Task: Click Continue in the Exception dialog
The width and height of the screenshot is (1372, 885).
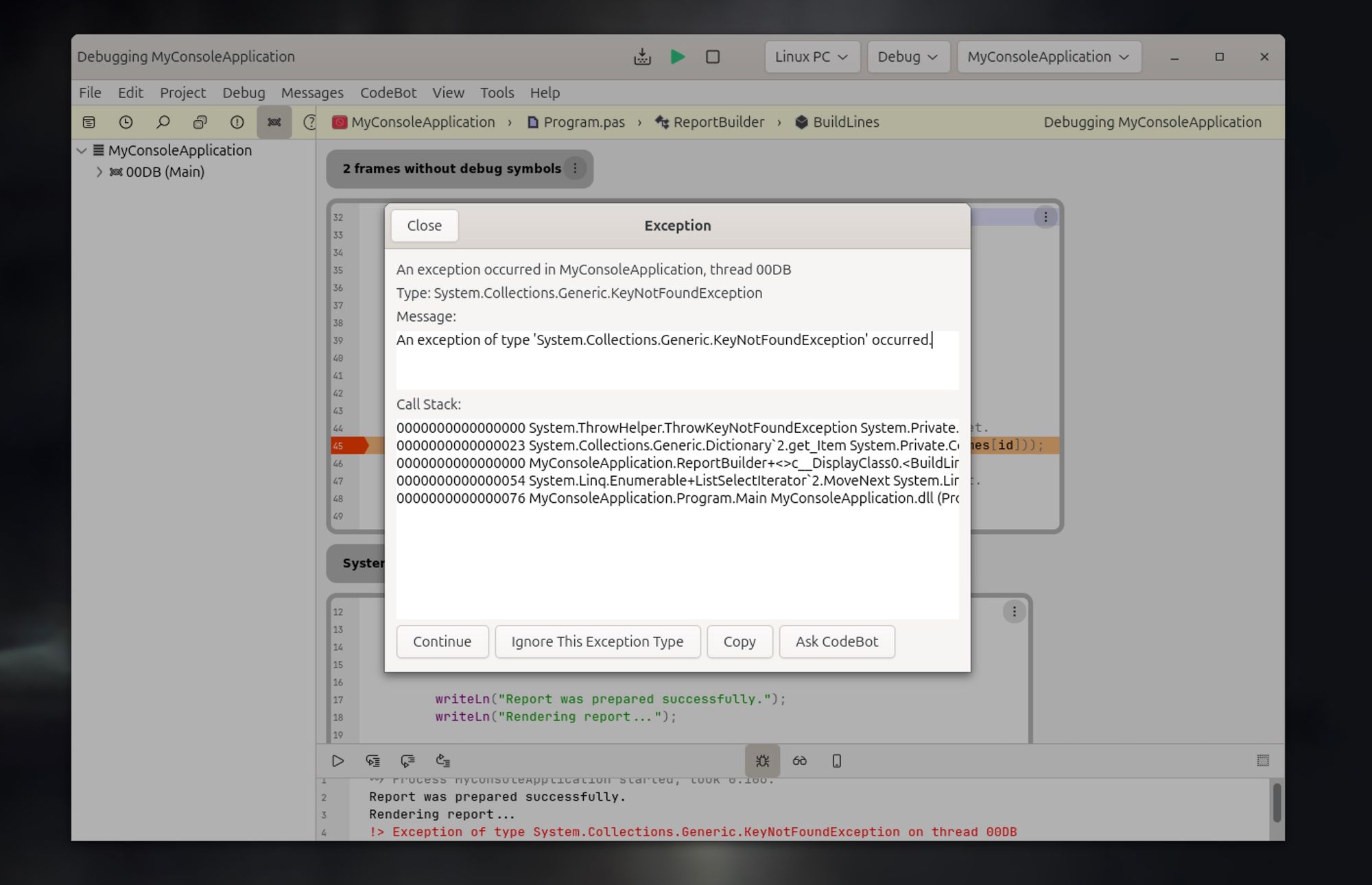Action: coord(442,641)
